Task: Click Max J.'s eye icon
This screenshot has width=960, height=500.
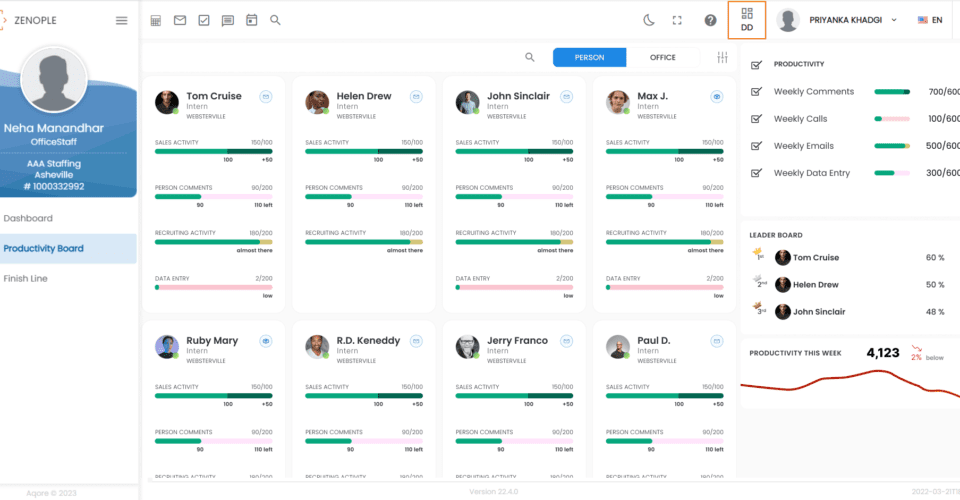Action: point(717,97)
